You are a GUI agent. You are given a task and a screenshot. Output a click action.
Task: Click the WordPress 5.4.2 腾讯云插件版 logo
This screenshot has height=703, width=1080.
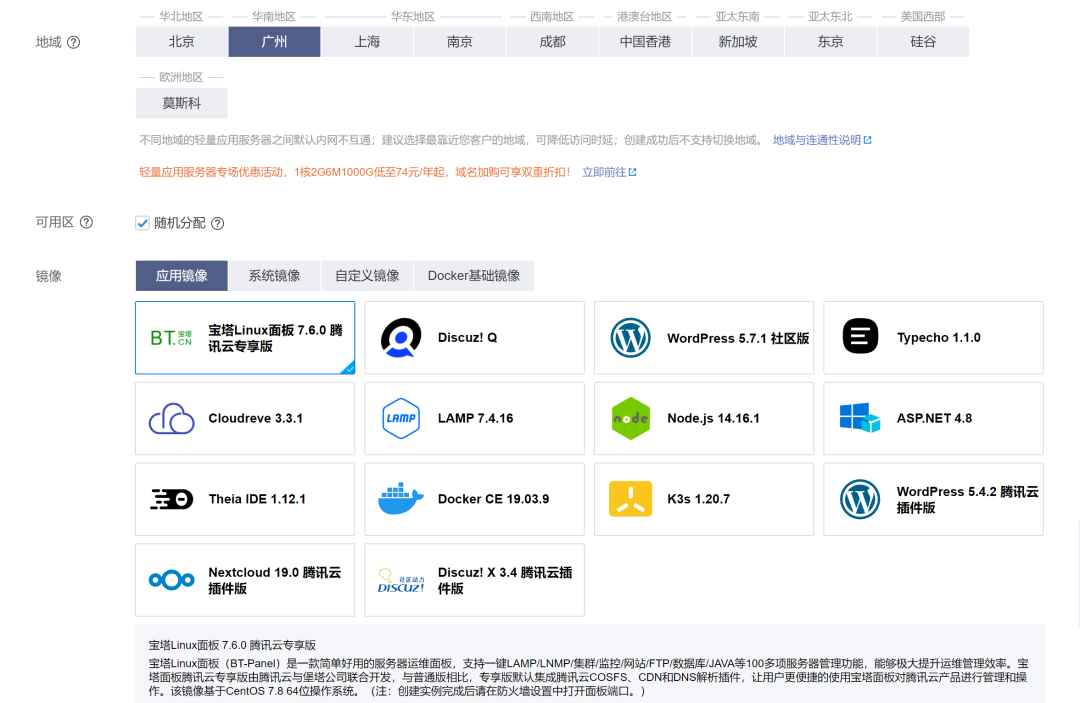point(860,499)
